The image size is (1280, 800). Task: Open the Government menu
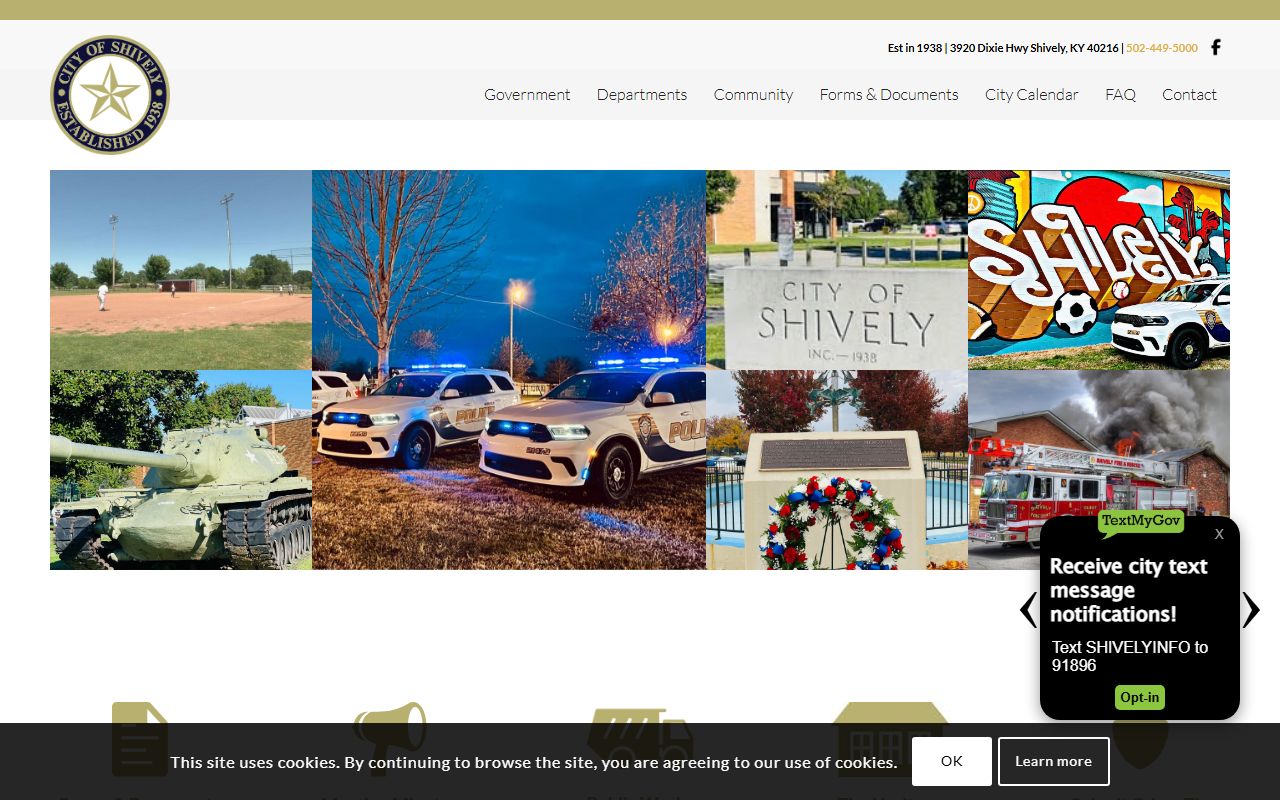coord(527,95)
